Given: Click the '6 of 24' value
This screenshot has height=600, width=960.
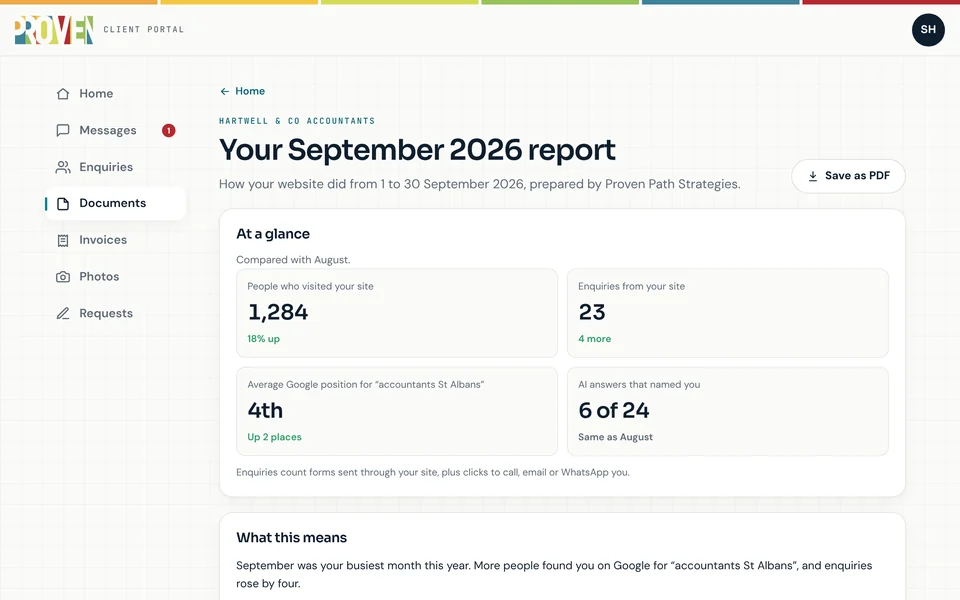Looking at the screenshot, I should pos(613,411).
